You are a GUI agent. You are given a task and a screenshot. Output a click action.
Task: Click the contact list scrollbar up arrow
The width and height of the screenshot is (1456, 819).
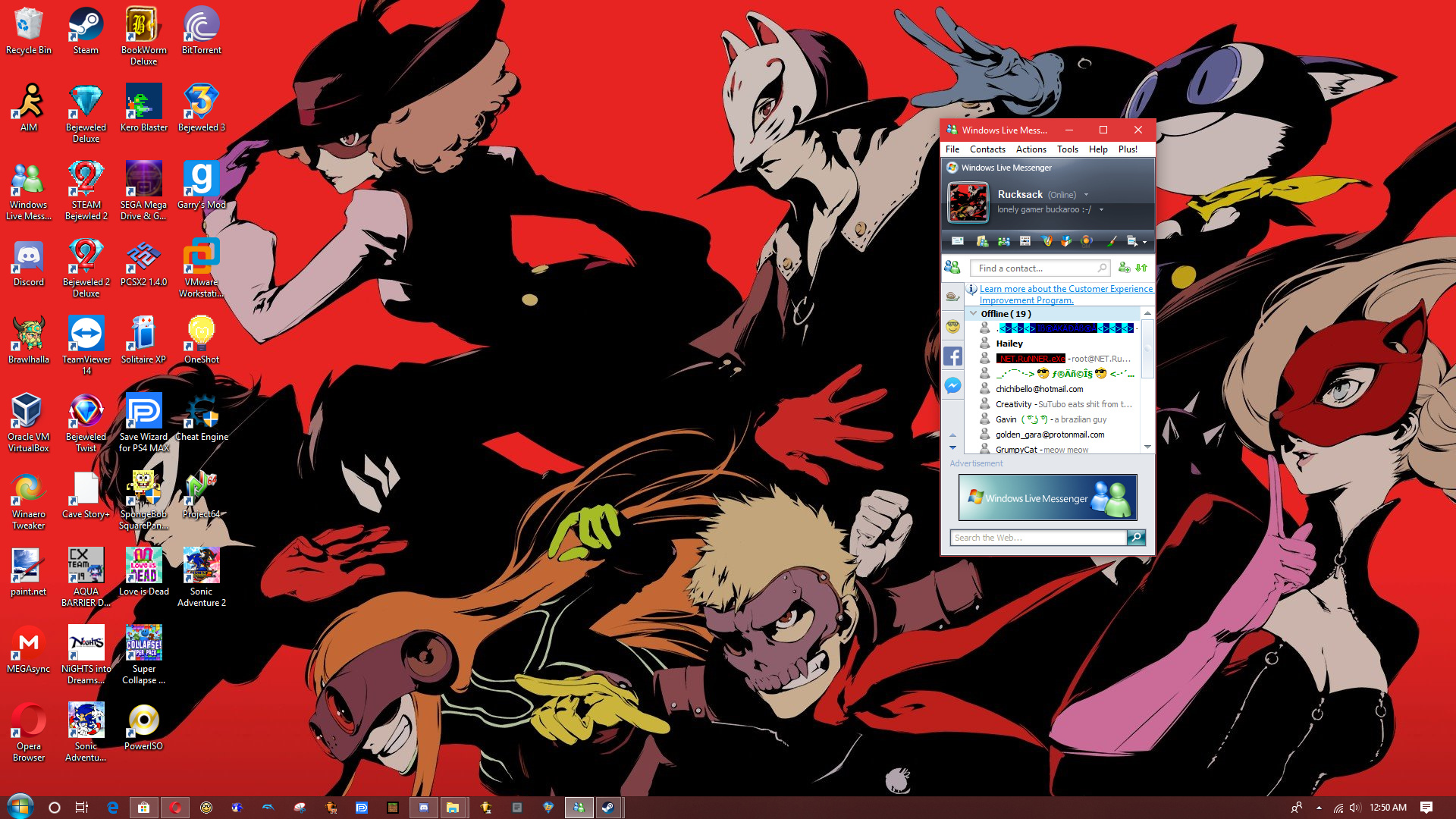click(1147, 313)
